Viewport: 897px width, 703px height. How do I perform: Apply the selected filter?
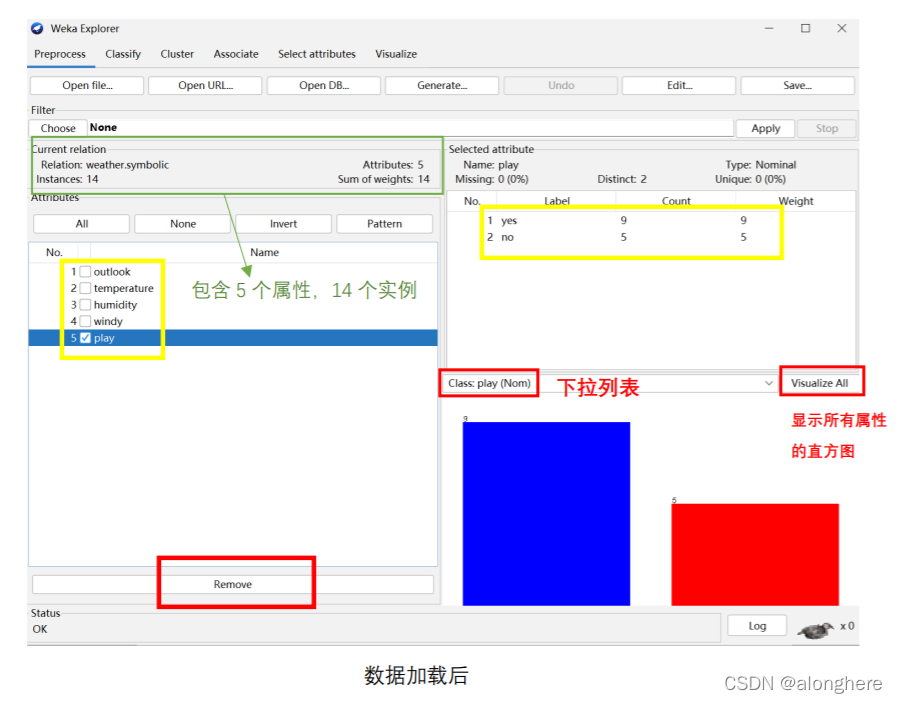click(765, 128)
